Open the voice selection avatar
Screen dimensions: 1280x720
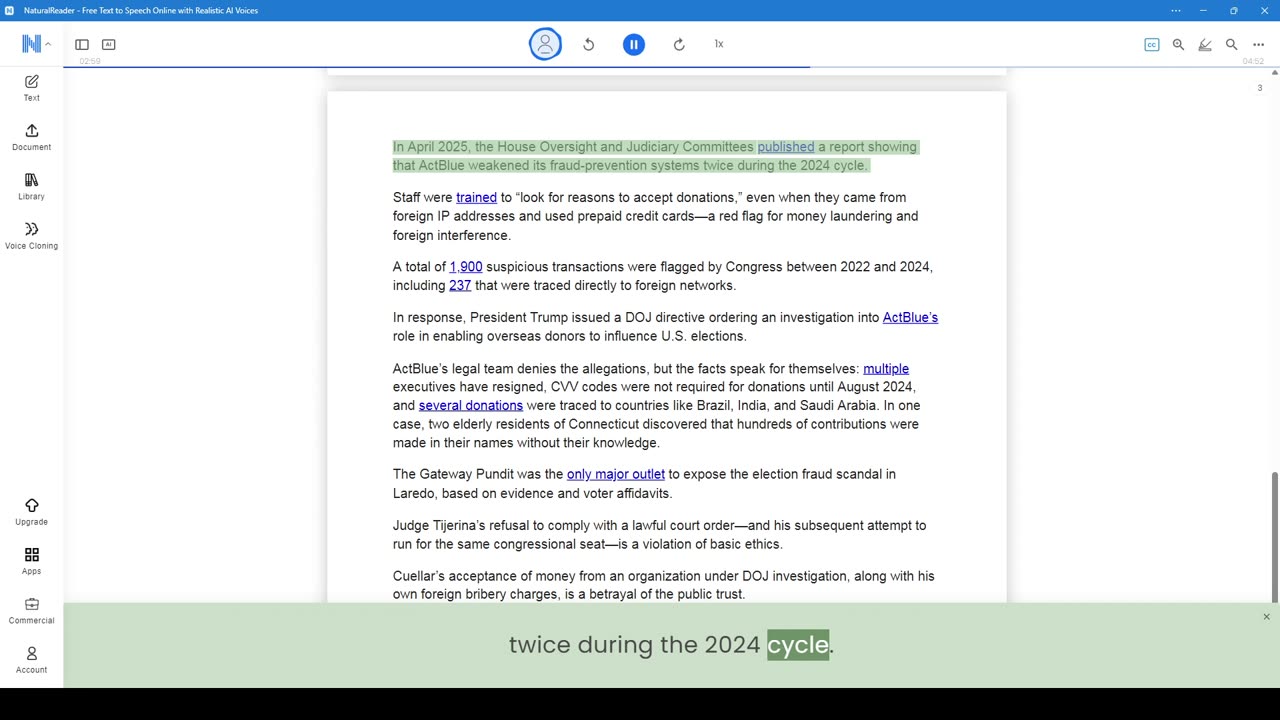545,44
